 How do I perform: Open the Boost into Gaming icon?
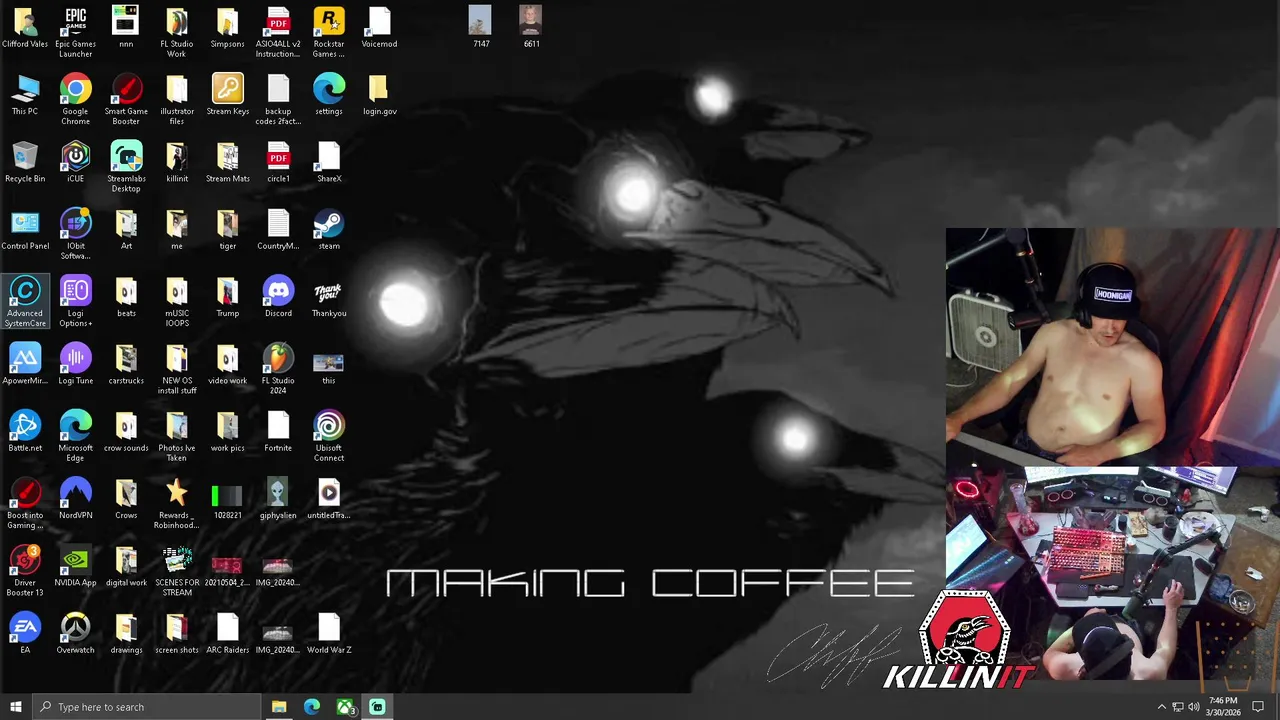pos(25,502)
